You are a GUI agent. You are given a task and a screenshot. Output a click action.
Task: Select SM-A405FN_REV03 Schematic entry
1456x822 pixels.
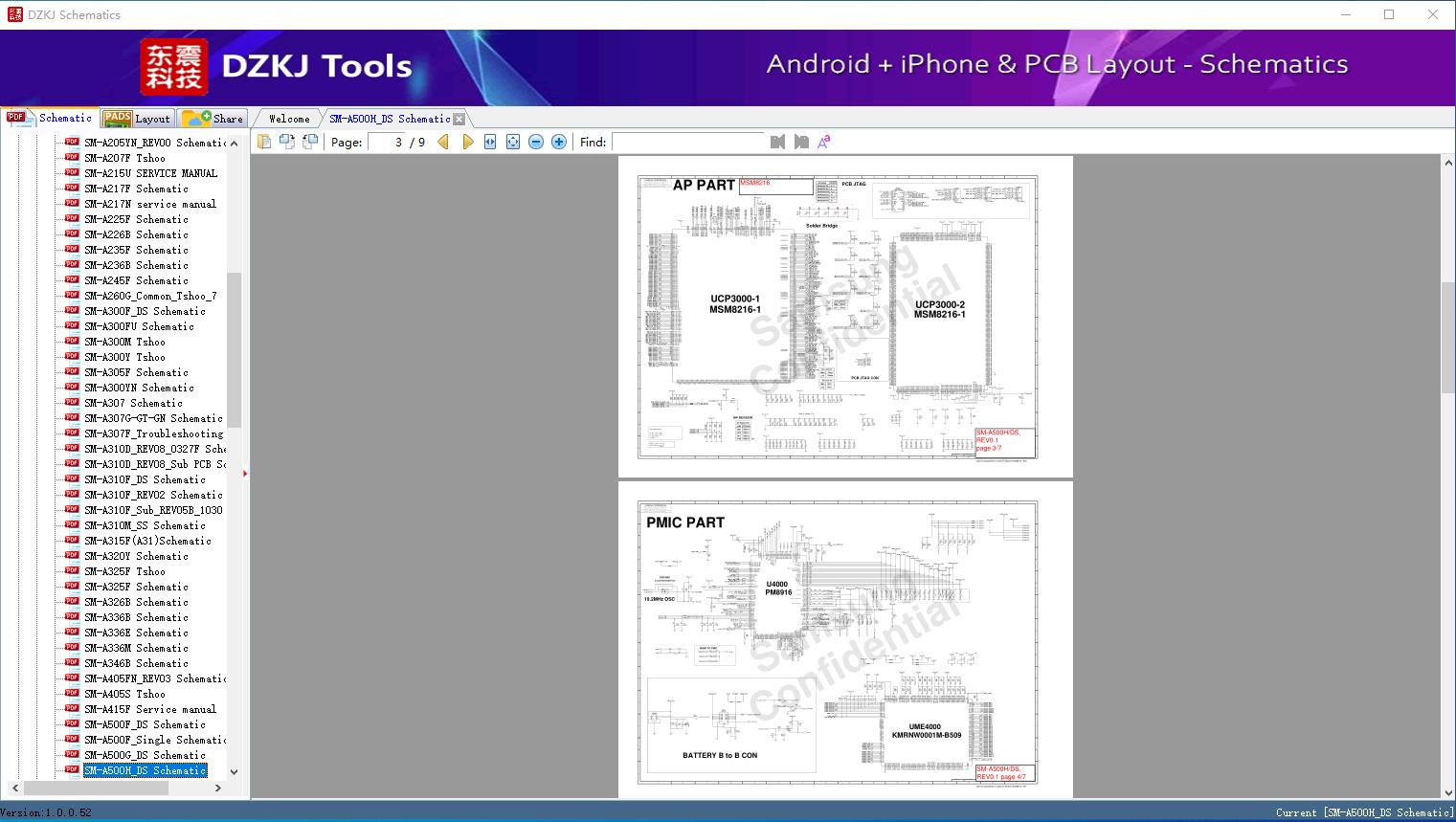coord(155,678)
